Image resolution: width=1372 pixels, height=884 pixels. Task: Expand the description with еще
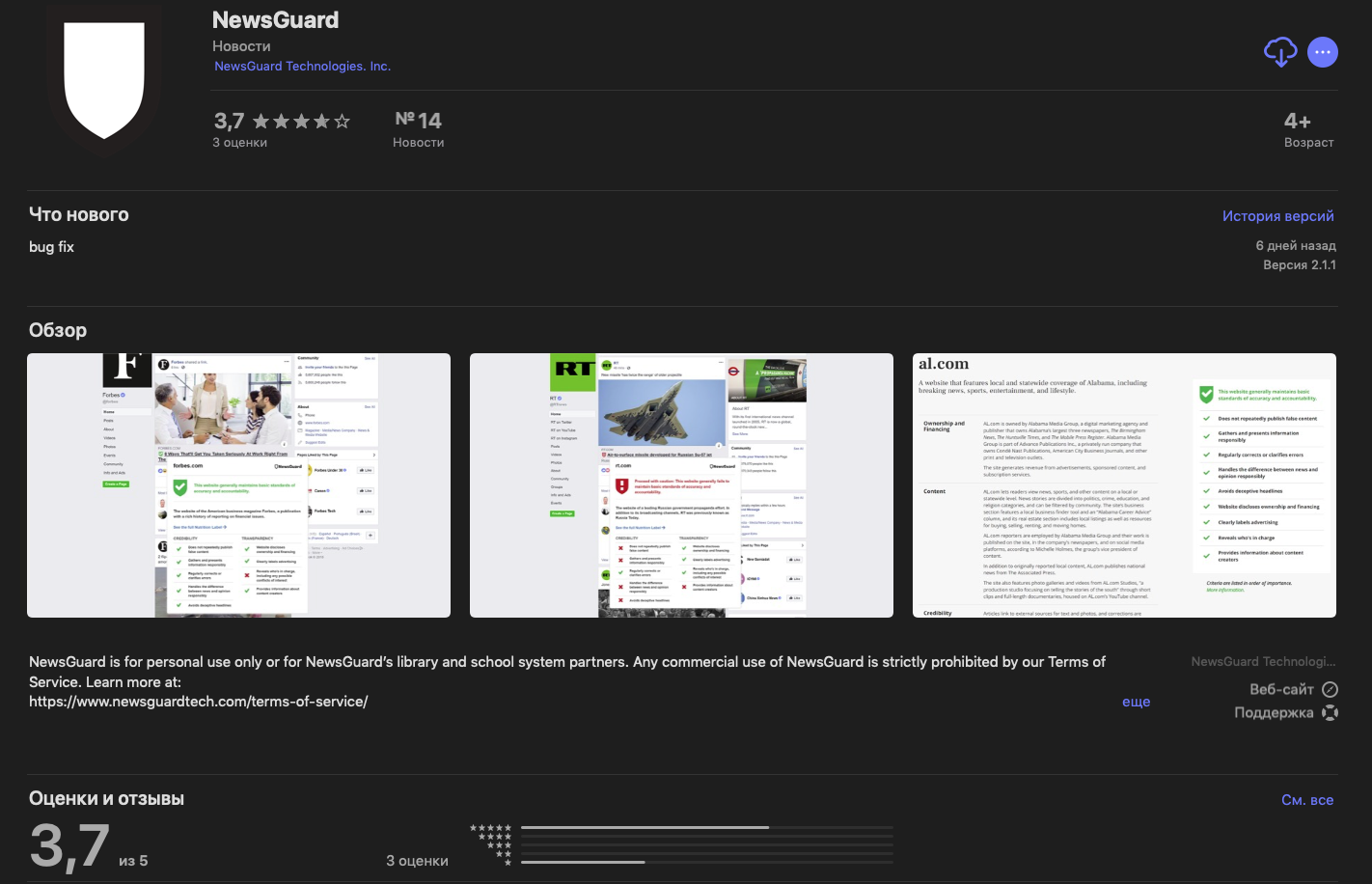tap(1136, 702)
